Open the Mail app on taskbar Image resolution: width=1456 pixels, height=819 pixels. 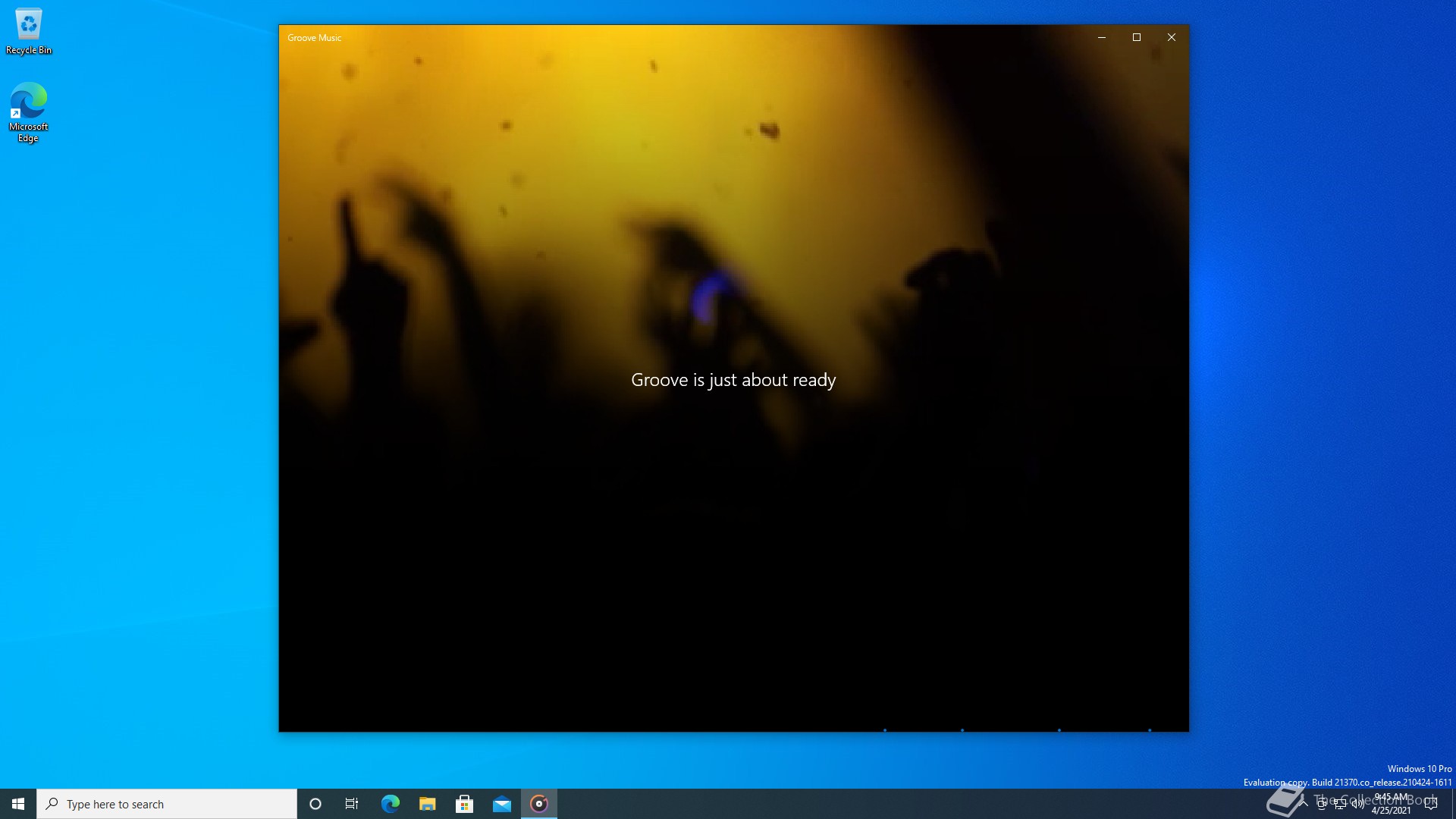(x=502, y=804)
